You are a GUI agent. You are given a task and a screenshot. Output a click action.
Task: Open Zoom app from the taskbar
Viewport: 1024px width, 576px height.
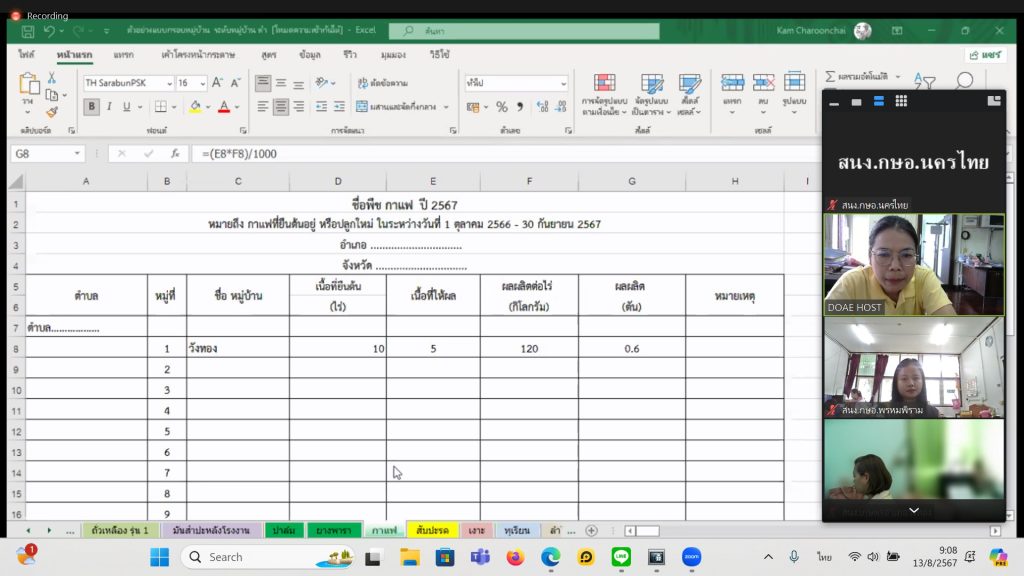[x=690, y=557]
